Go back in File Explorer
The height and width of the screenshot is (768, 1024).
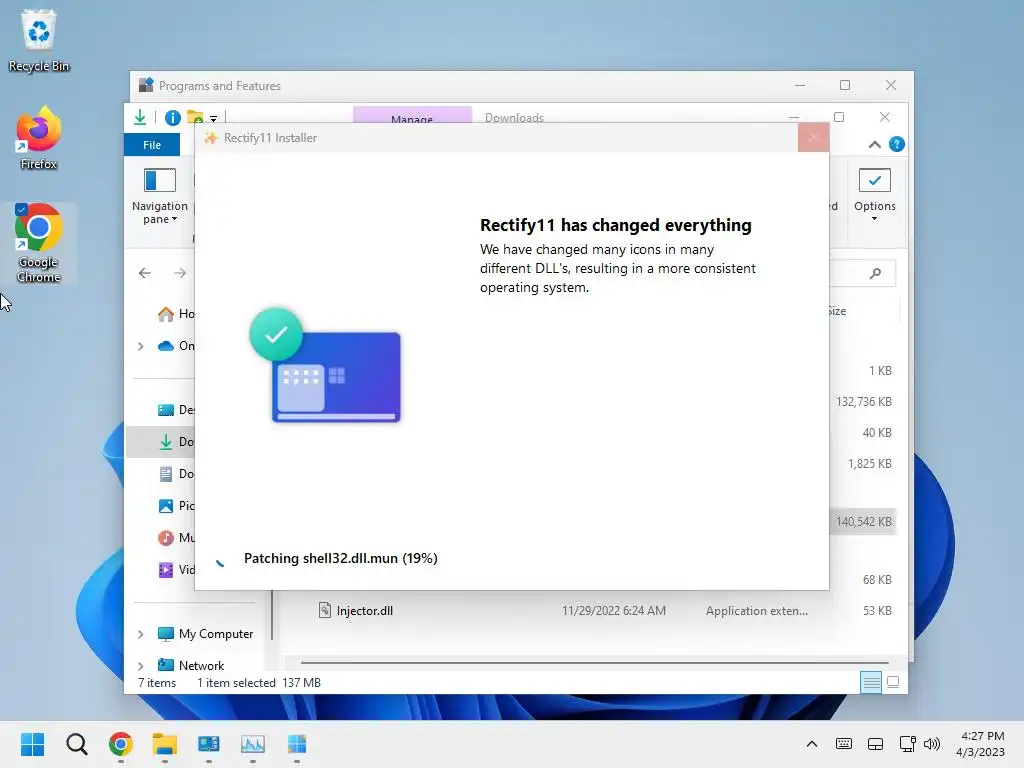coord(145,273)
